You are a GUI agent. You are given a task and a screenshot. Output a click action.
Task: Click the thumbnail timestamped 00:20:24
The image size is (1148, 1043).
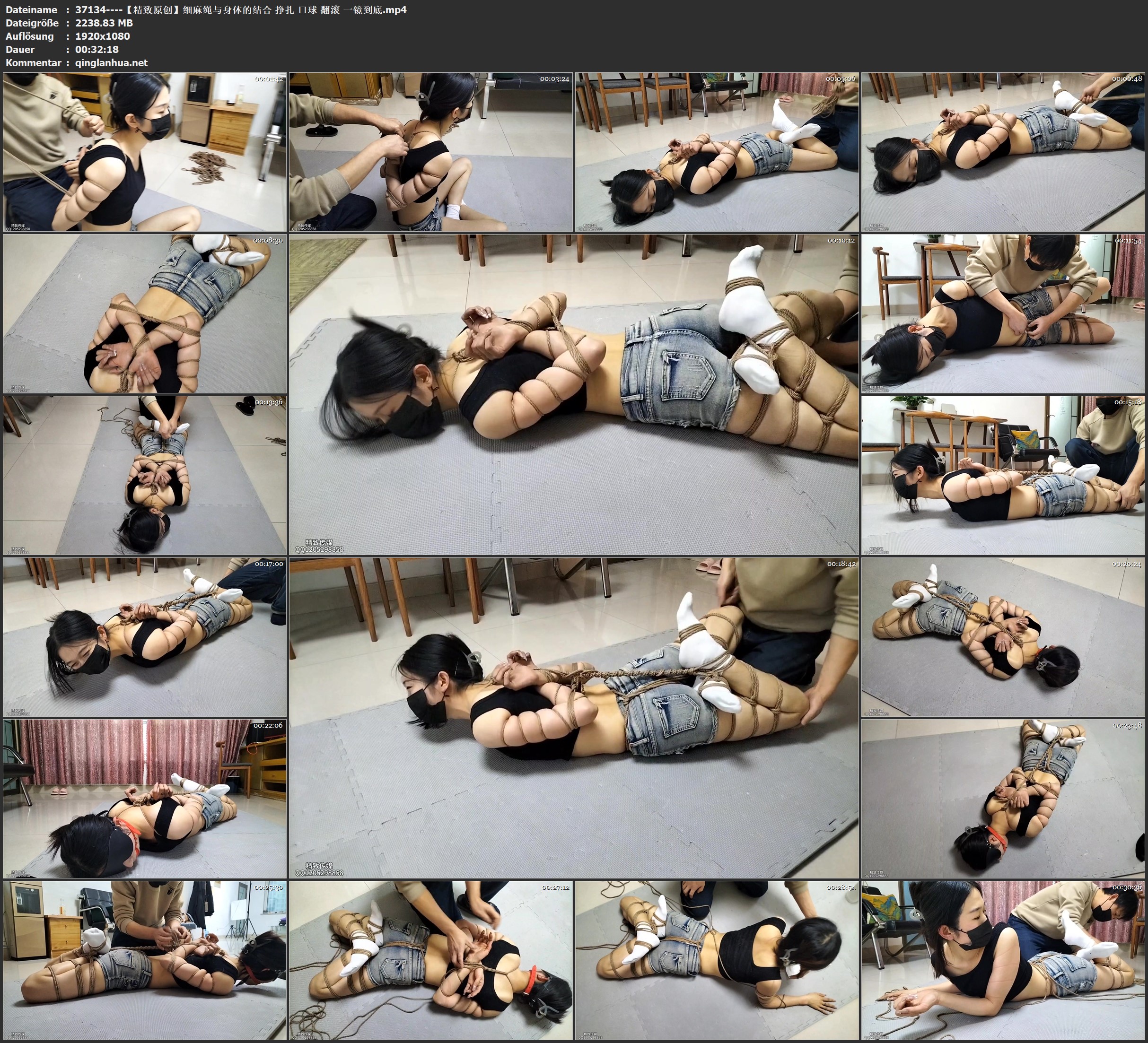point(1003,636)
